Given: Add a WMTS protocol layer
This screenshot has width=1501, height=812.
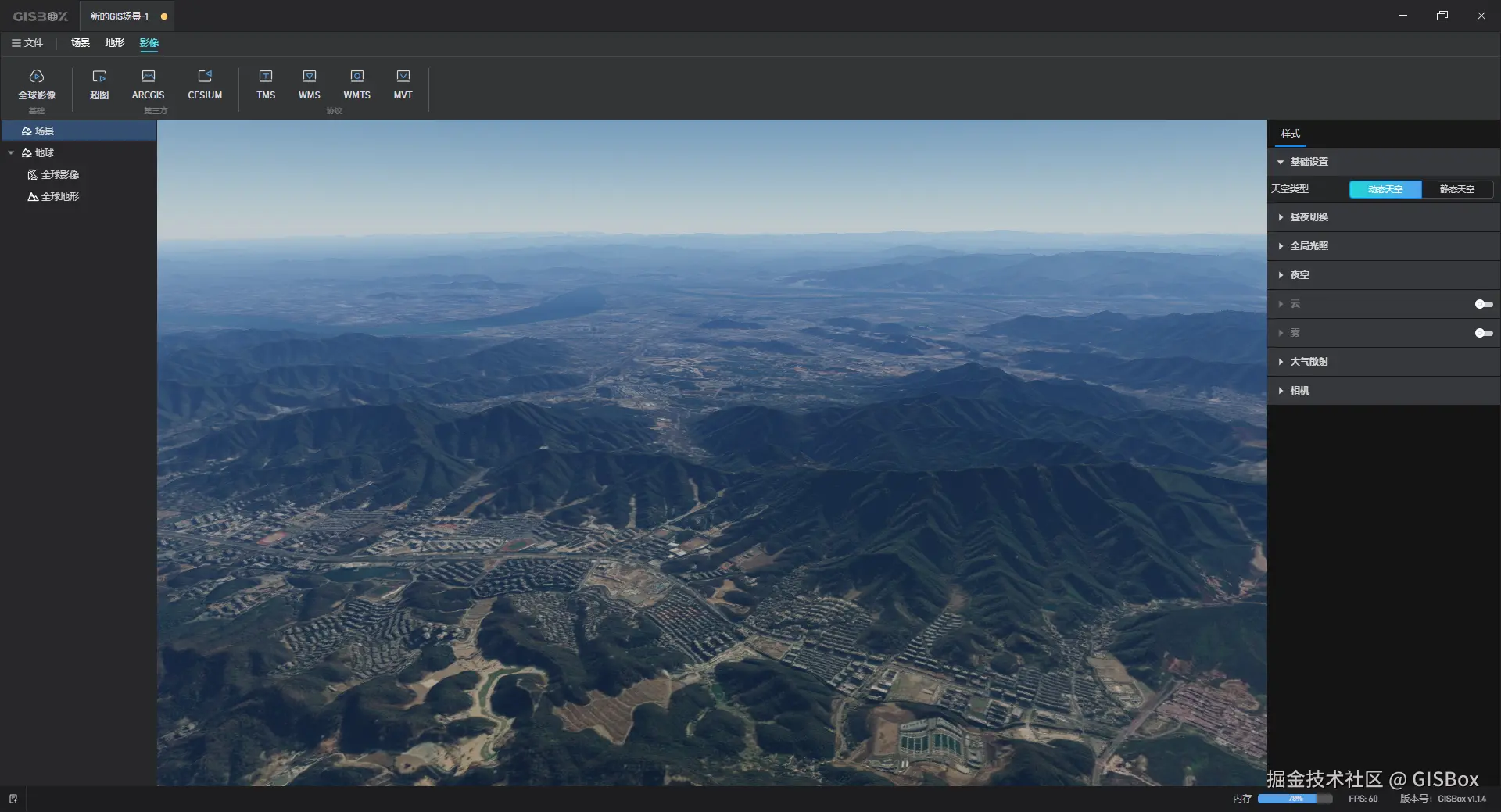Looking at the screenshot, I should click(x=356, y=84).
